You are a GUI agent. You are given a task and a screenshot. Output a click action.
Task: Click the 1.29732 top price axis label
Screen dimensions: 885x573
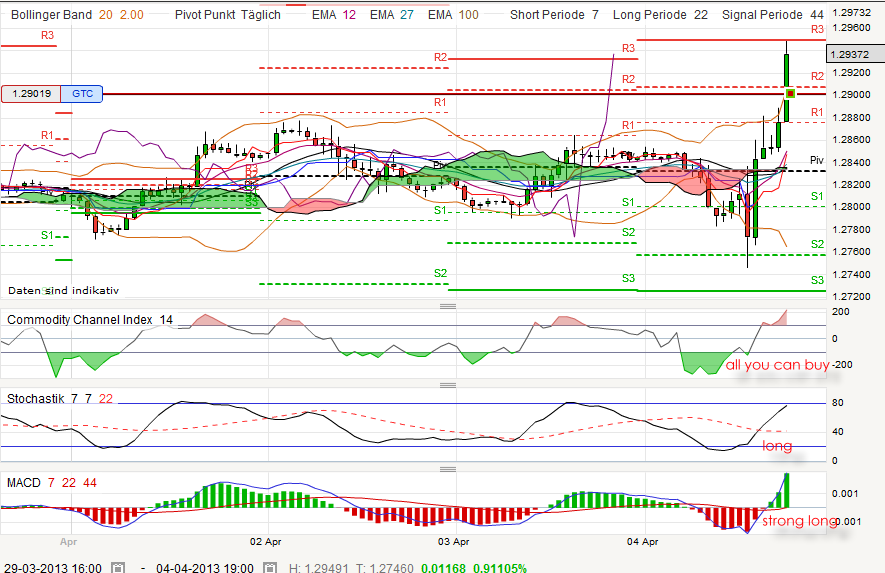[x=852, y=13]
